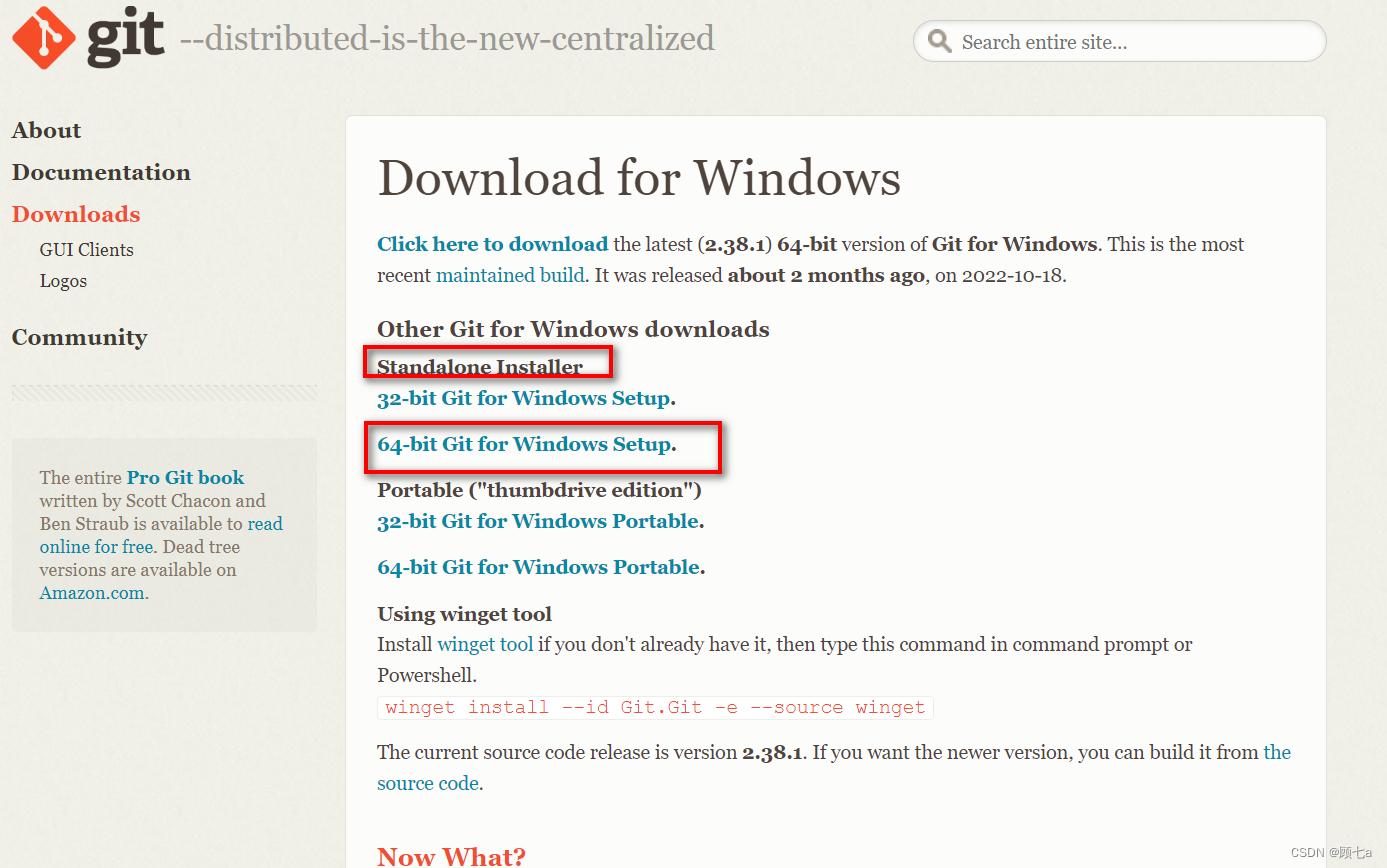This screenshot has height=868, width=1387.
Task: Open the "winget tool" link
Action: point(485,644)
